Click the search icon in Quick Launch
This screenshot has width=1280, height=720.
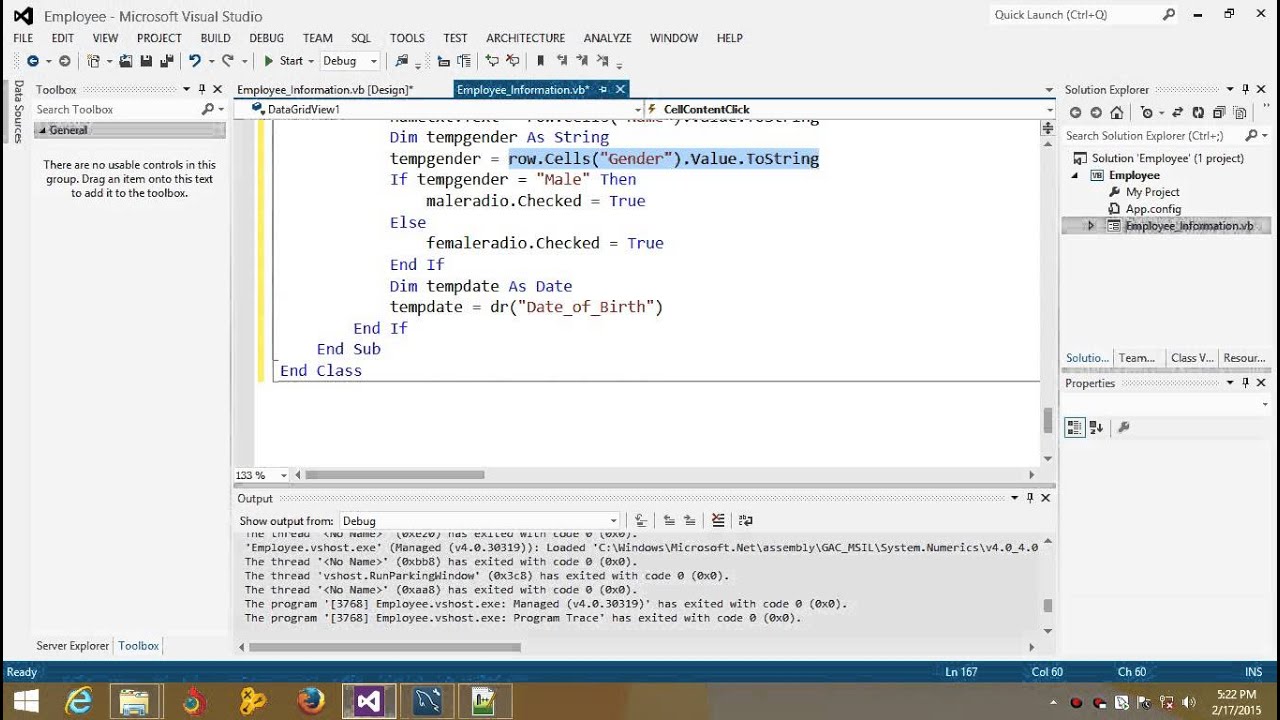(1169, 14)
